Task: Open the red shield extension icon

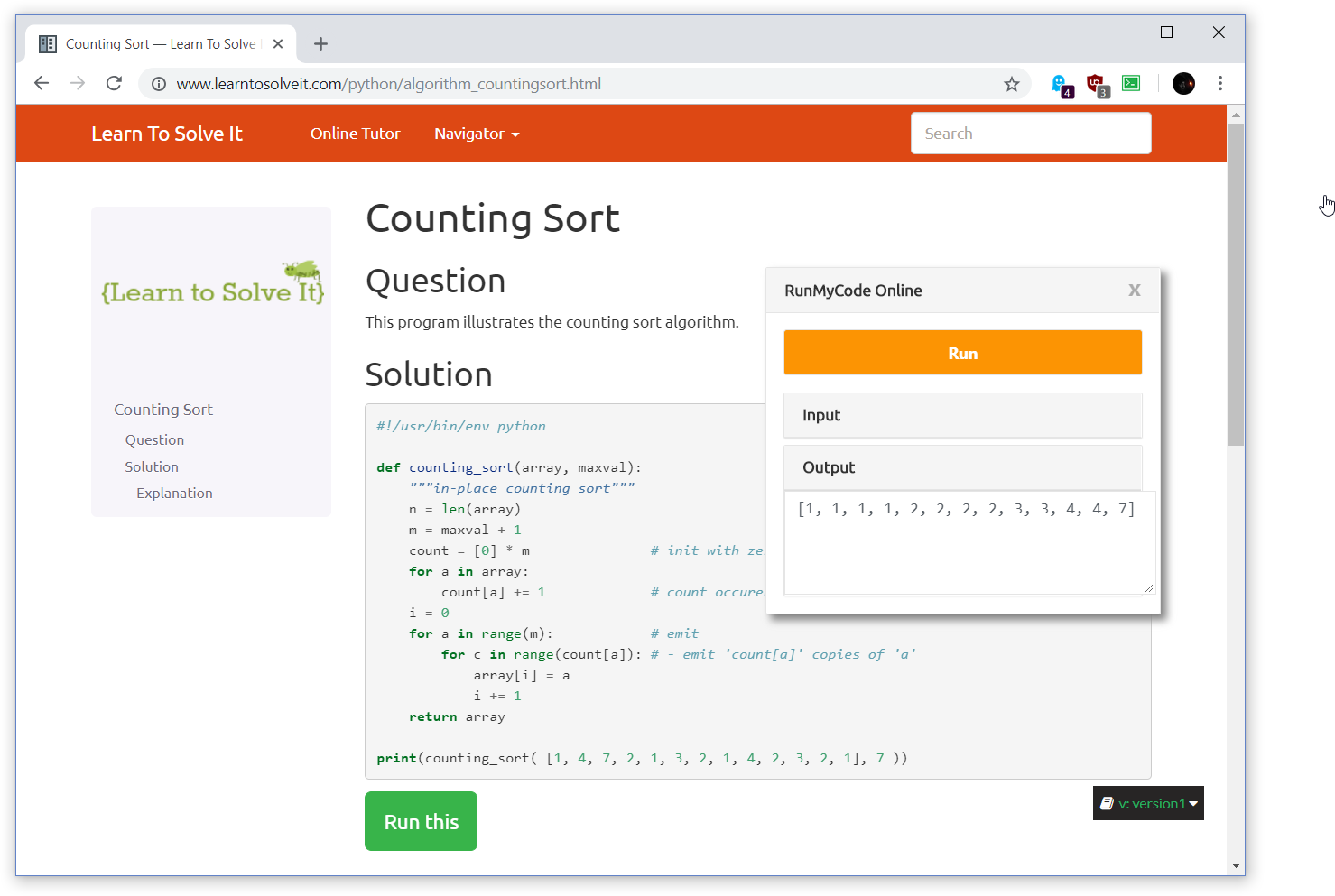Action: tap(1097, 85)
